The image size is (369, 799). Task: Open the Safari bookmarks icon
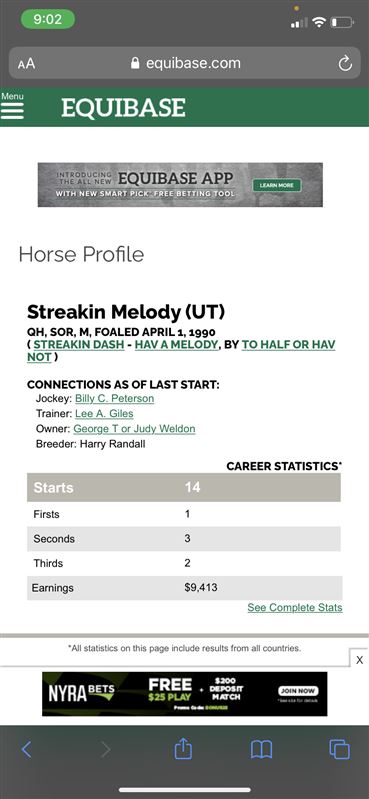point(261,750)
